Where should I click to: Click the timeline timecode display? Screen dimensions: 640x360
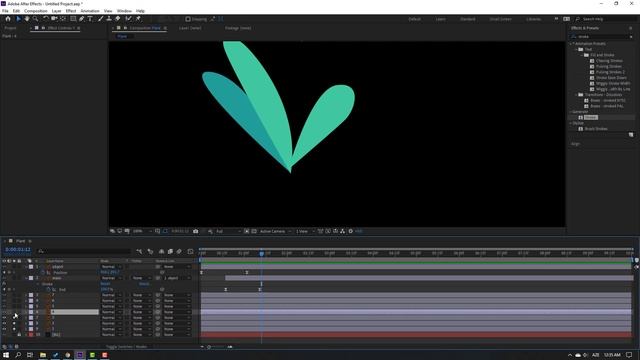(18, 250)
